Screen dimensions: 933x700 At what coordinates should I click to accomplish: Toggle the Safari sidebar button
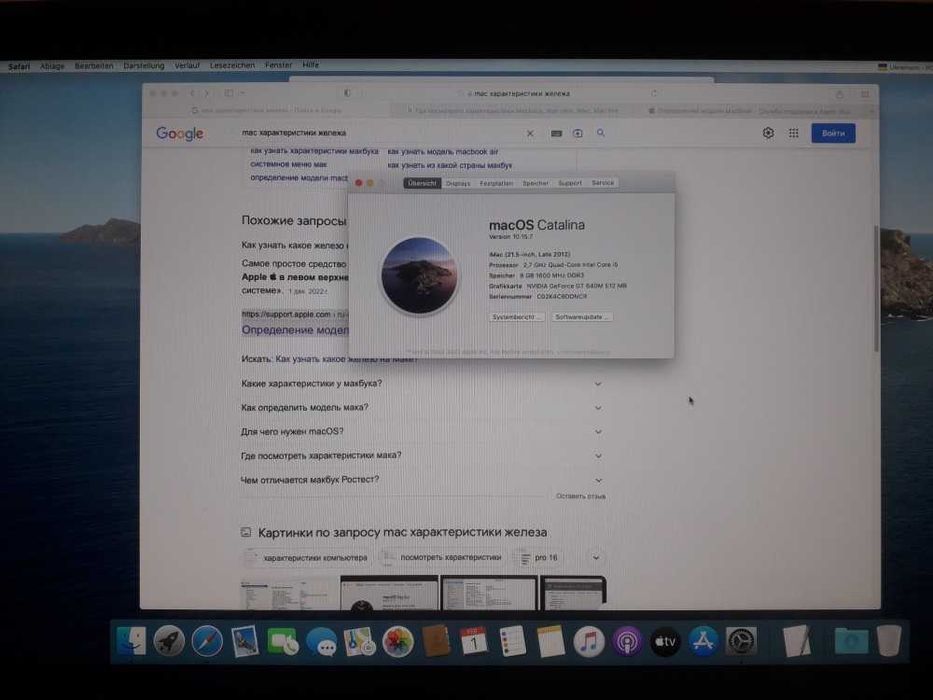[229, 93]
